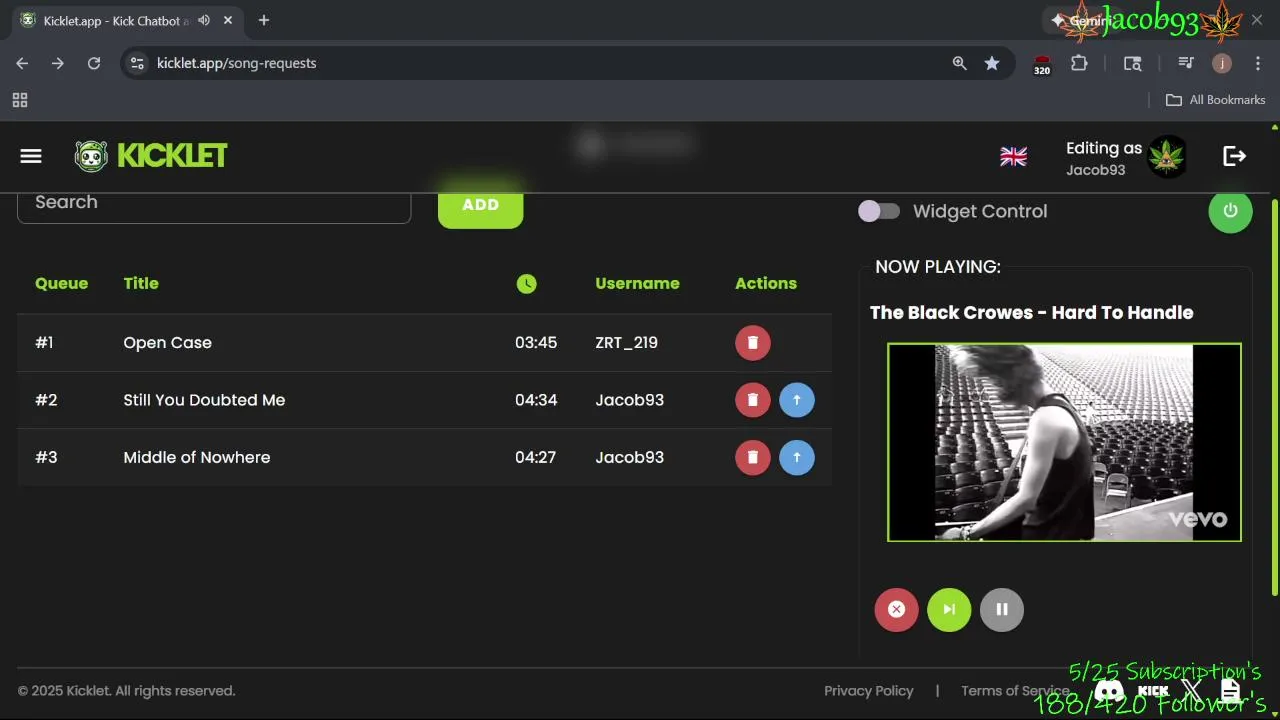This screenshot has height=720, width=1280.
Task: Log out with the exit icon
Action: [1234, 156]
